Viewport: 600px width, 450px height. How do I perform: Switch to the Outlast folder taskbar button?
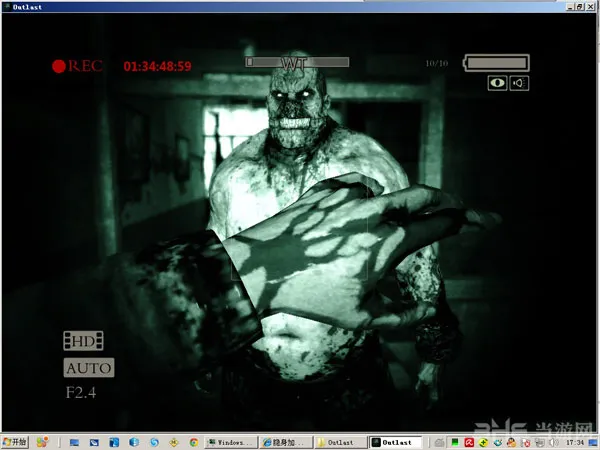(341, 442)
